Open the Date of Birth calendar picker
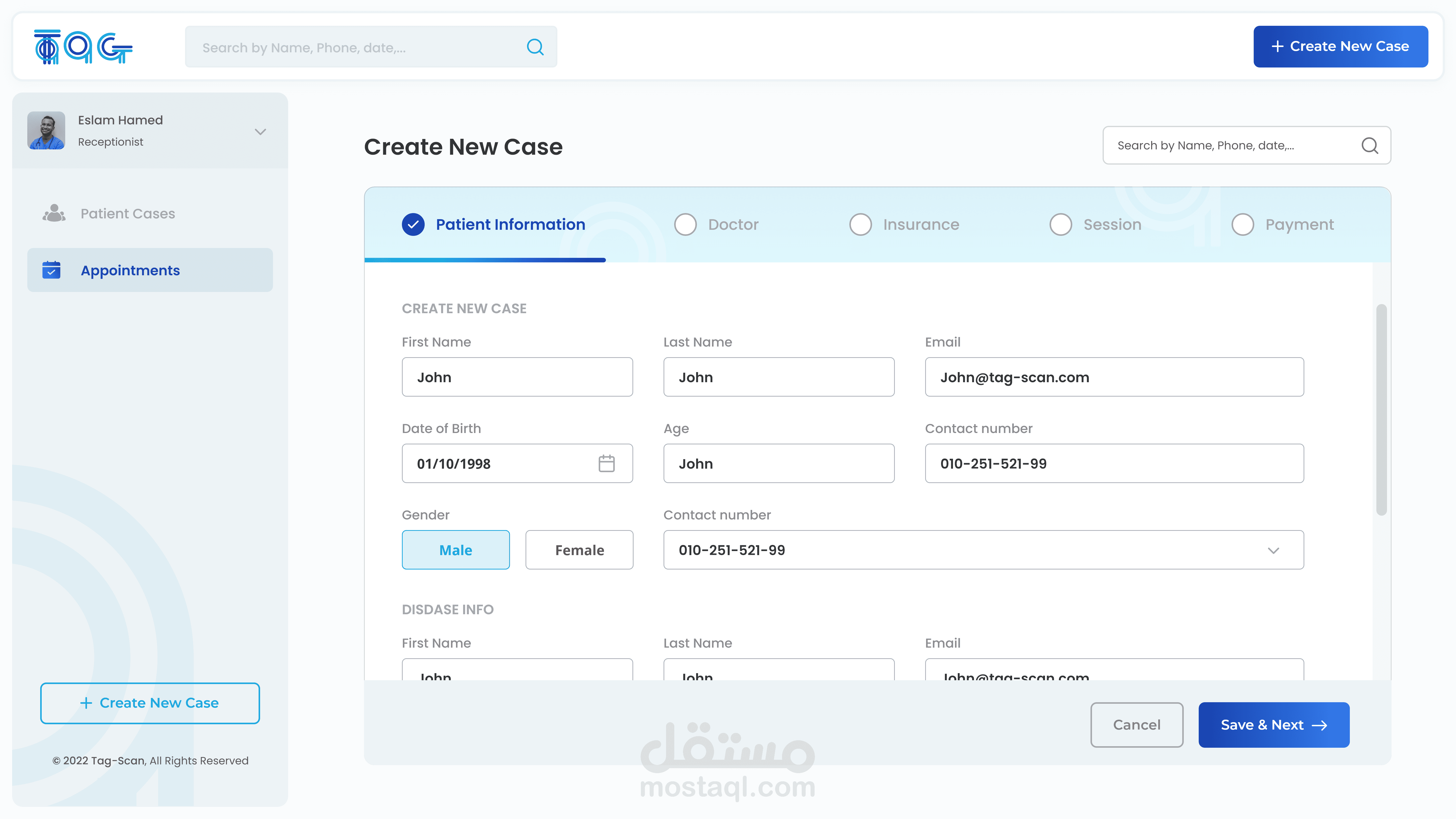Screen dimensions: 1456x819 (x=606, y=464)
